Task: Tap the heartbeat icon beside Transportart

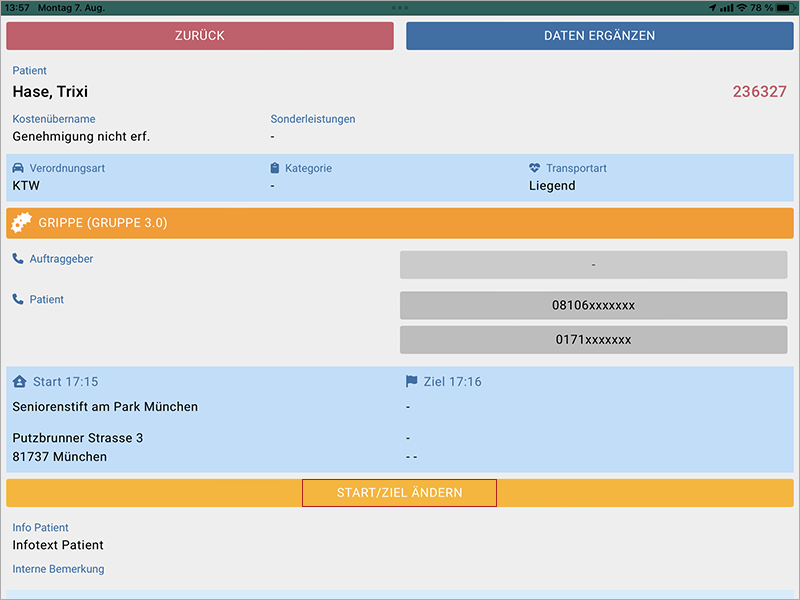Action: tap(535, 168)
